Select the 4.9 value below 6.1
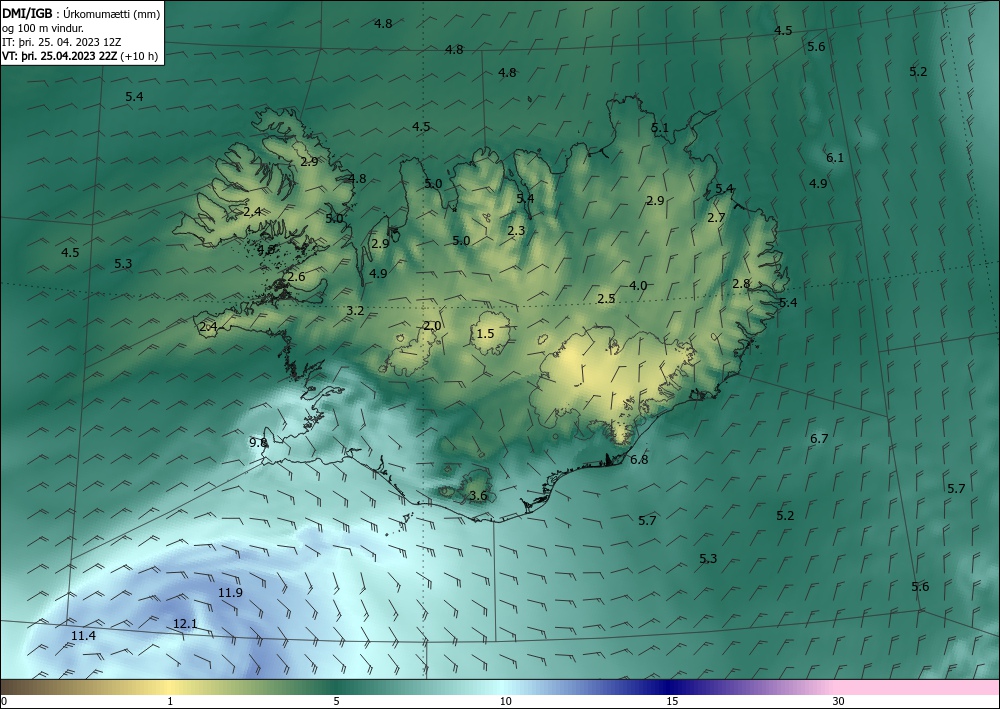 (818, 184)
